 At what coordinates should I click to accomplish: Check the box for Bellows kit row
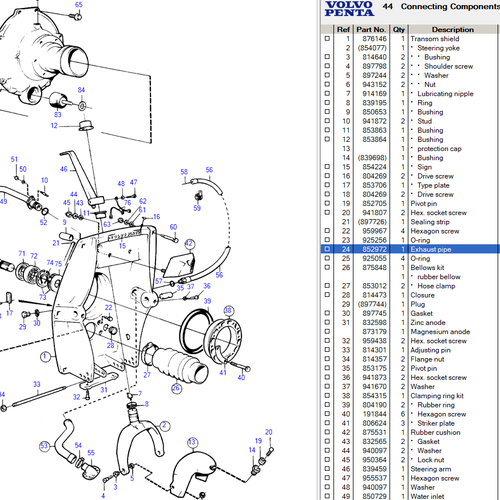327,267
